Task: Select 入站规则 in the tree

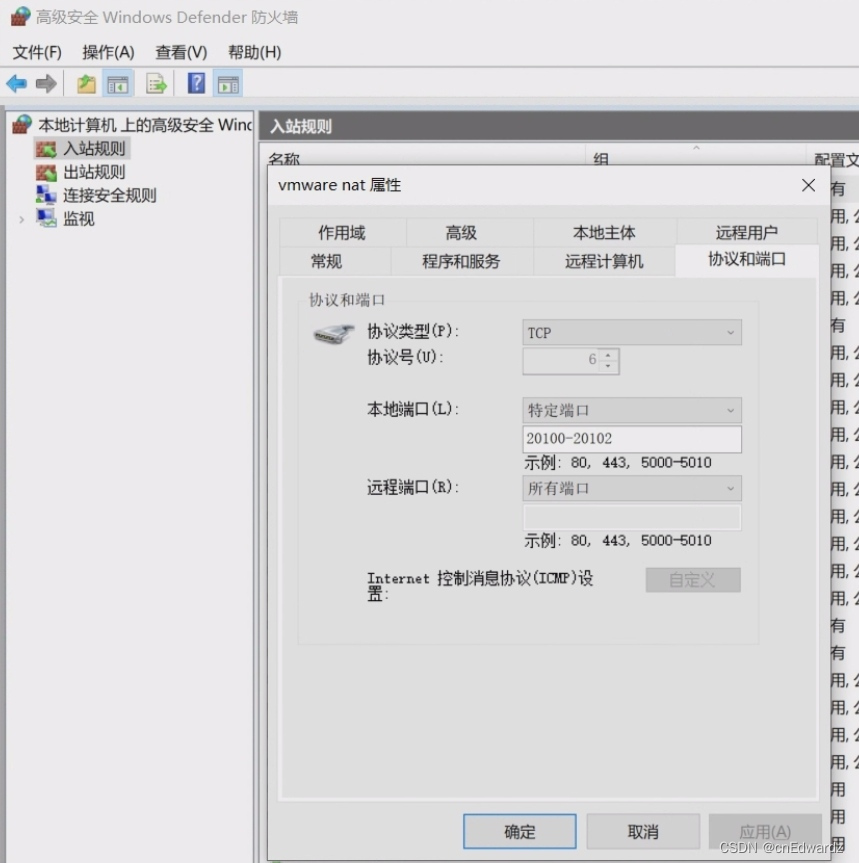Action: [94, 149]
